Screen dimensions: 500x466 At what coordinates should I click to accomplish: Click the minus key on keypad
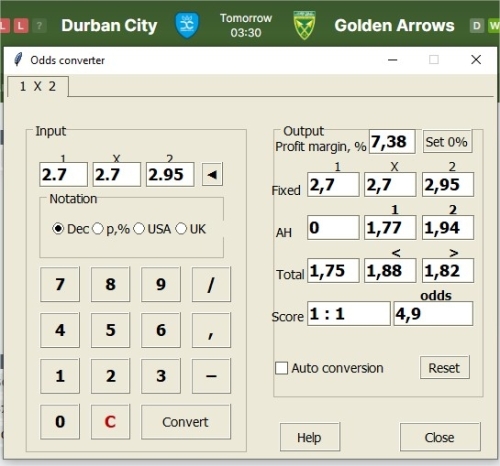point(211,376)
